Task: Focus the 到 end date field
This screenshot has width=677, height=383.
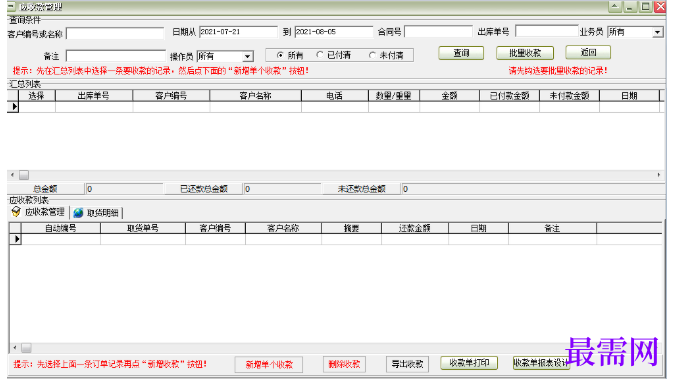Action: point(334,32)
